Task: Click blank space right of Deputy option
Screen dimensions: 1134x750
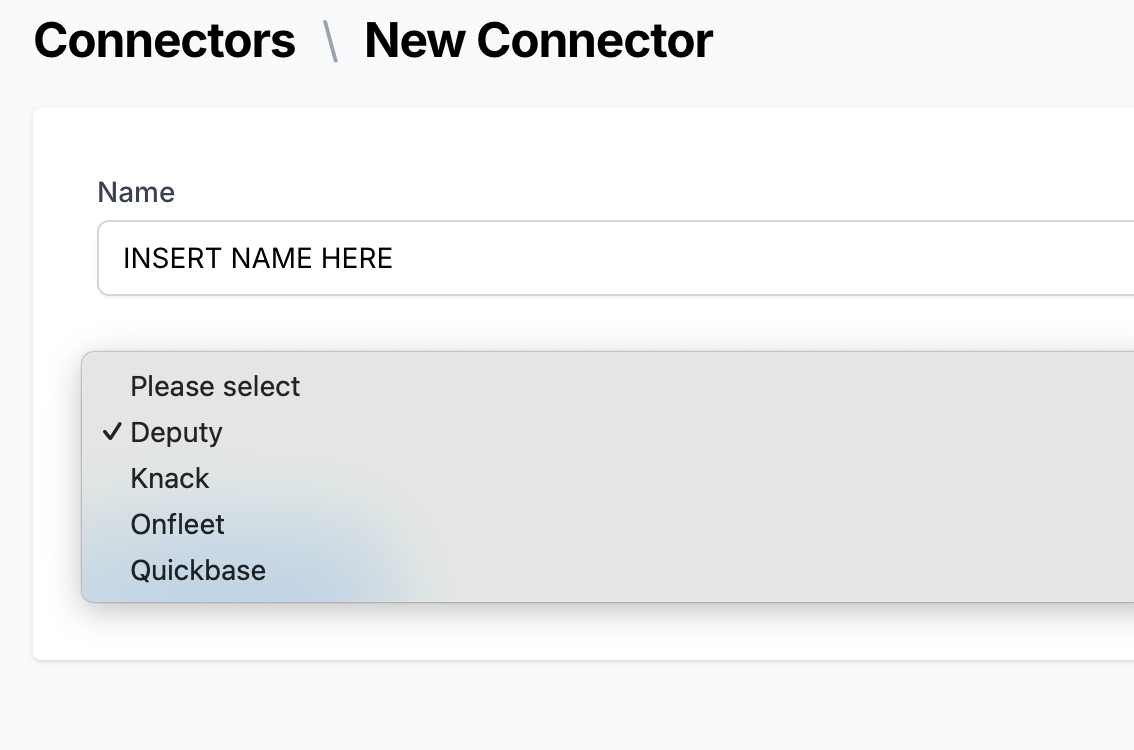Action: (x=651, y=432)
